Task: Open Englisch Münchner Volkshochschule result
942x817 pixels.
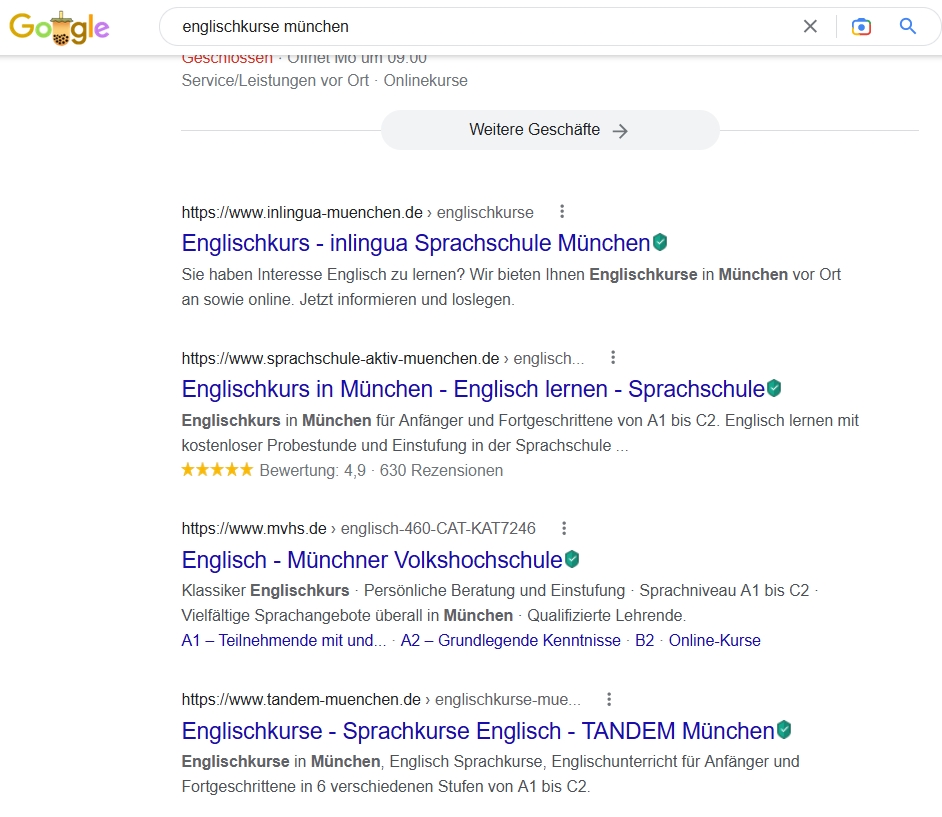Action: [371, 560]
